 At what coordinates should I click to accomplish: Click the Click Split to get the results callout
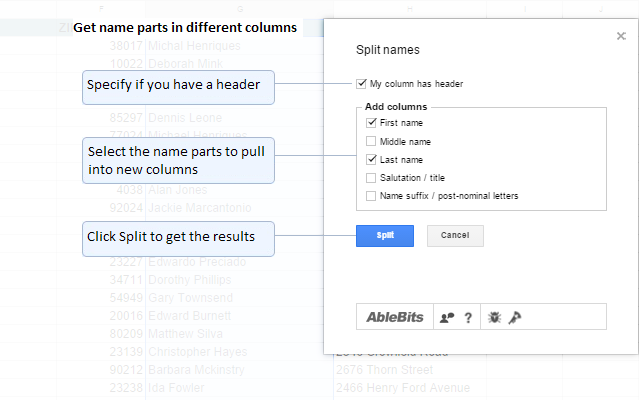tap(178, 239)
